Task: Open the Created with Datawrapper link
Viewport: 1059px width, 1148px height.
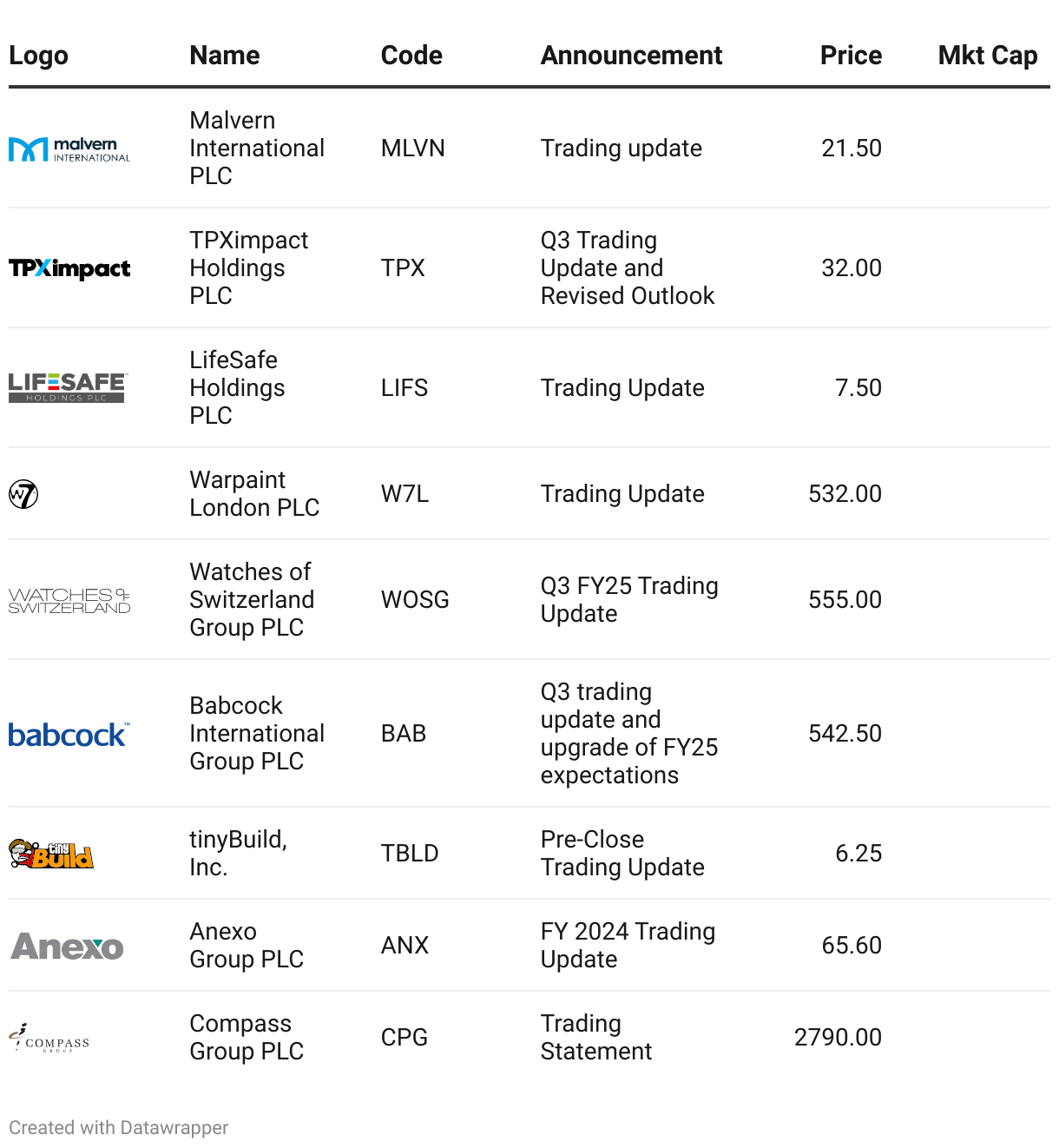Action: (x=118, y=1127)
